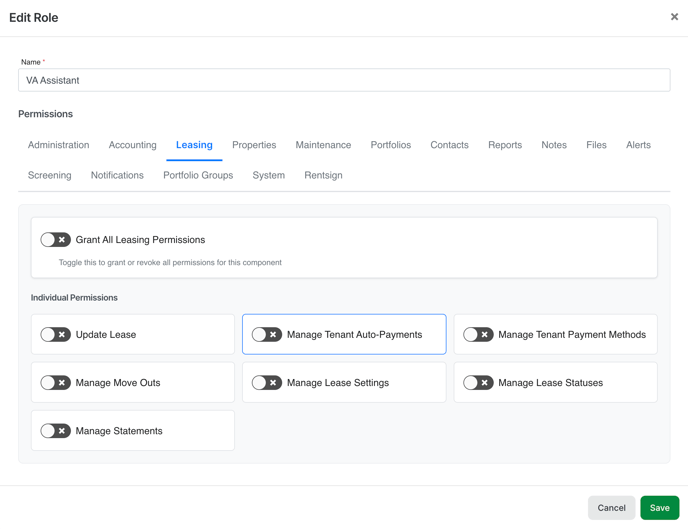Save the role changes
The image size is (688, 529).
[659, 508]
